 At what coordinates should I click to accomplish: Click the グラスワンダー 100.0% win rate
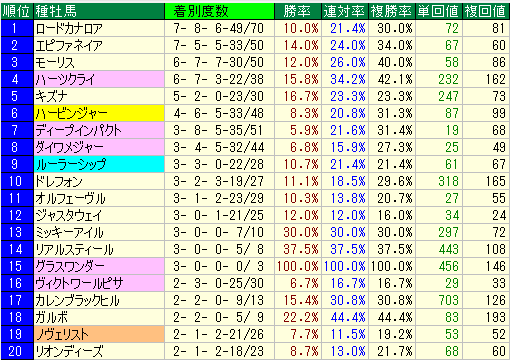point(298,266)
